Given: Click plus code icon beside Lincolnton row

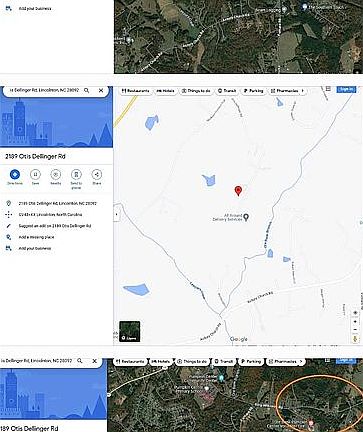Looking at the screenshot, I should click(x=9, y=215).
